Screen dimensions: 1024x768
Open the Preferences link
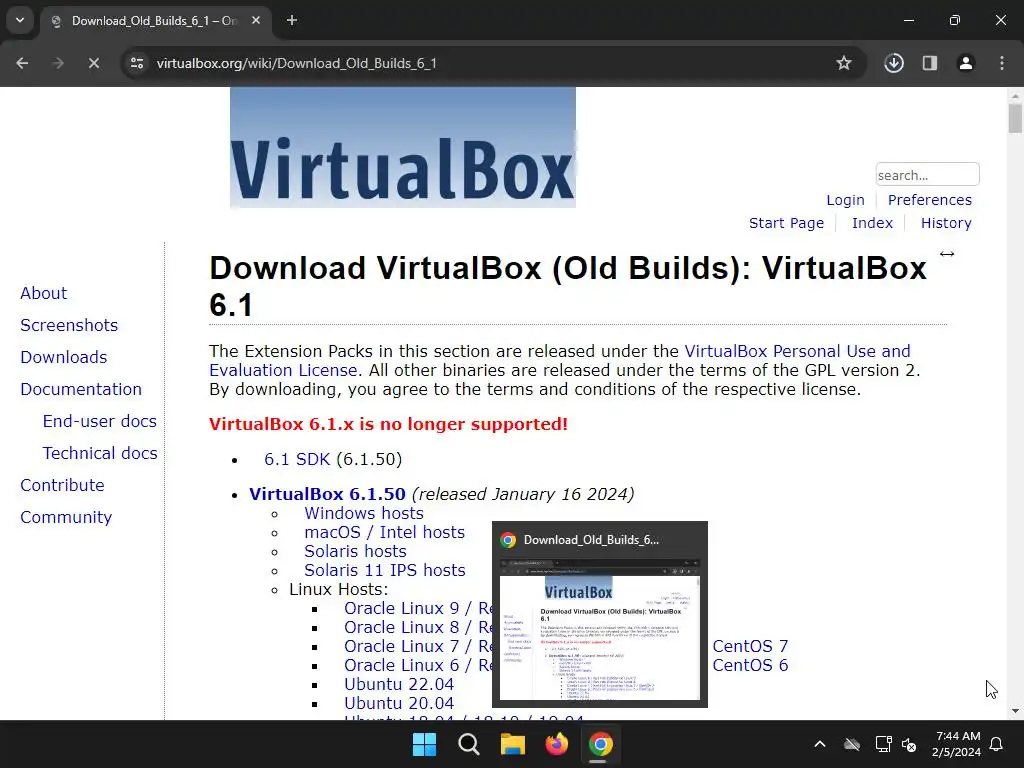tap(929, 200)
